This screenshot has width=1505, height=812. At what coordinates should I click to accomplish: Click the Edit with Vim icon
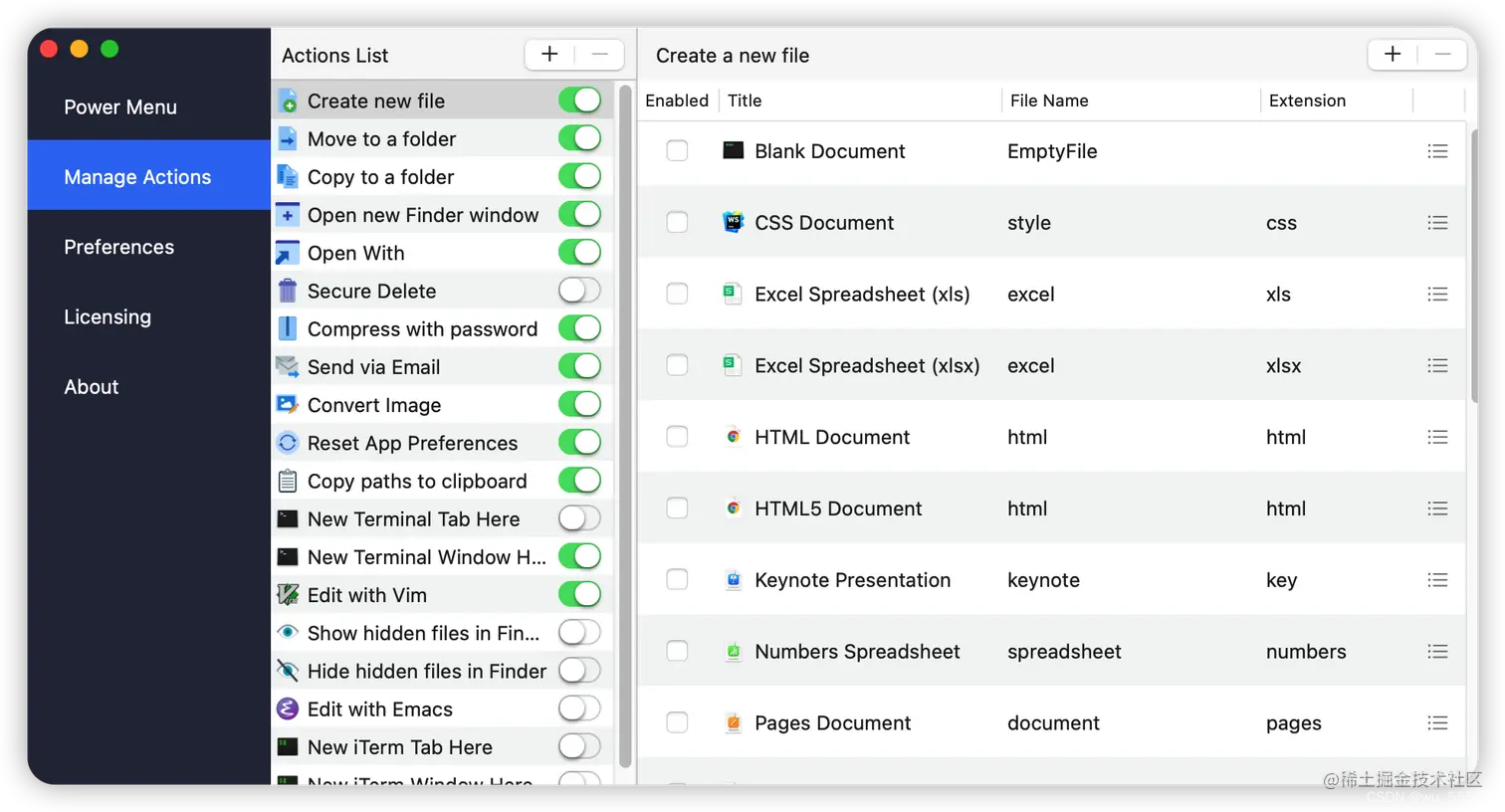coord(288,594)
